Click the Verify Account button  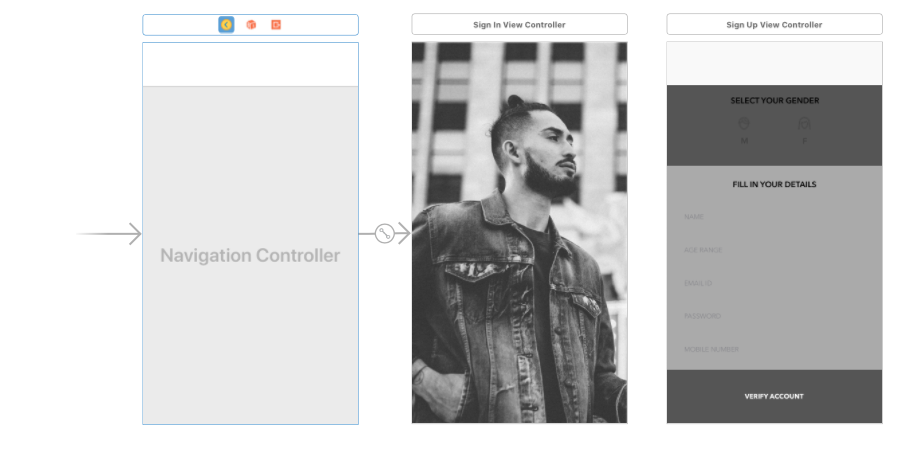point(774,397)
